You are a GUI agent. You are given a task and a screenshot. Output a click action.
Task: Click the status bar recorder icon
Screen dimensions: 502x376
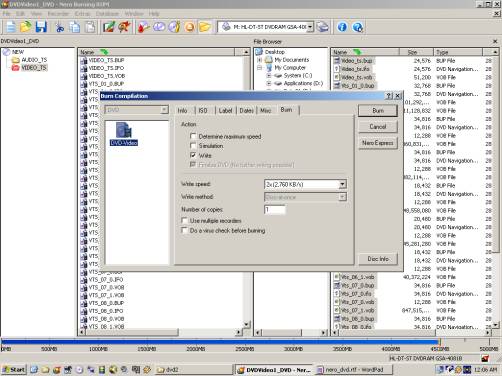tap(485, 358)
